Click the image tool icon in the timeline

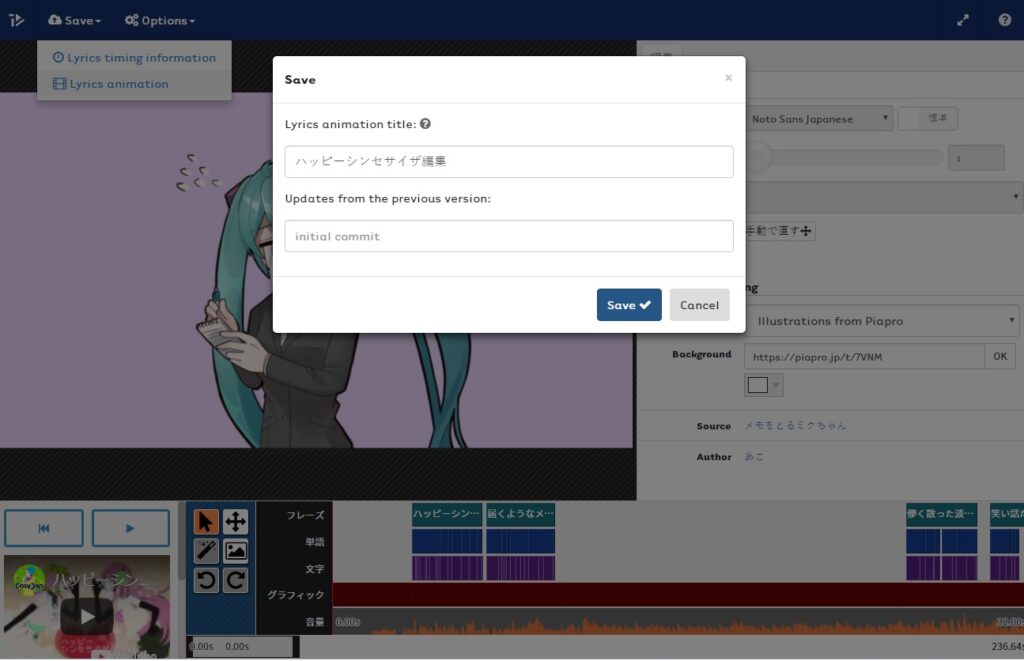coord(237,550)
